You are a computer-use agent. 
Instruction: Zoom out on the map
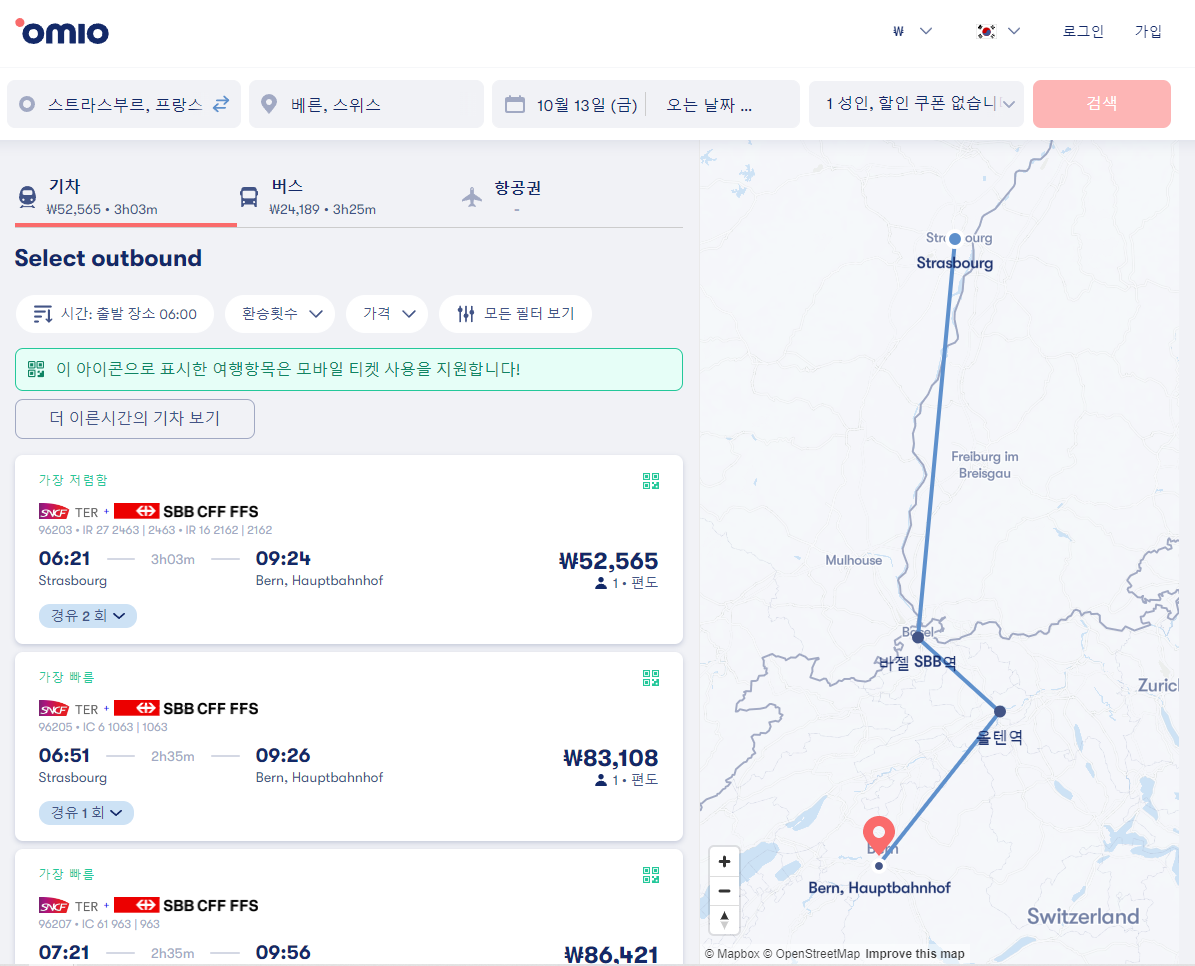(724, 891)
